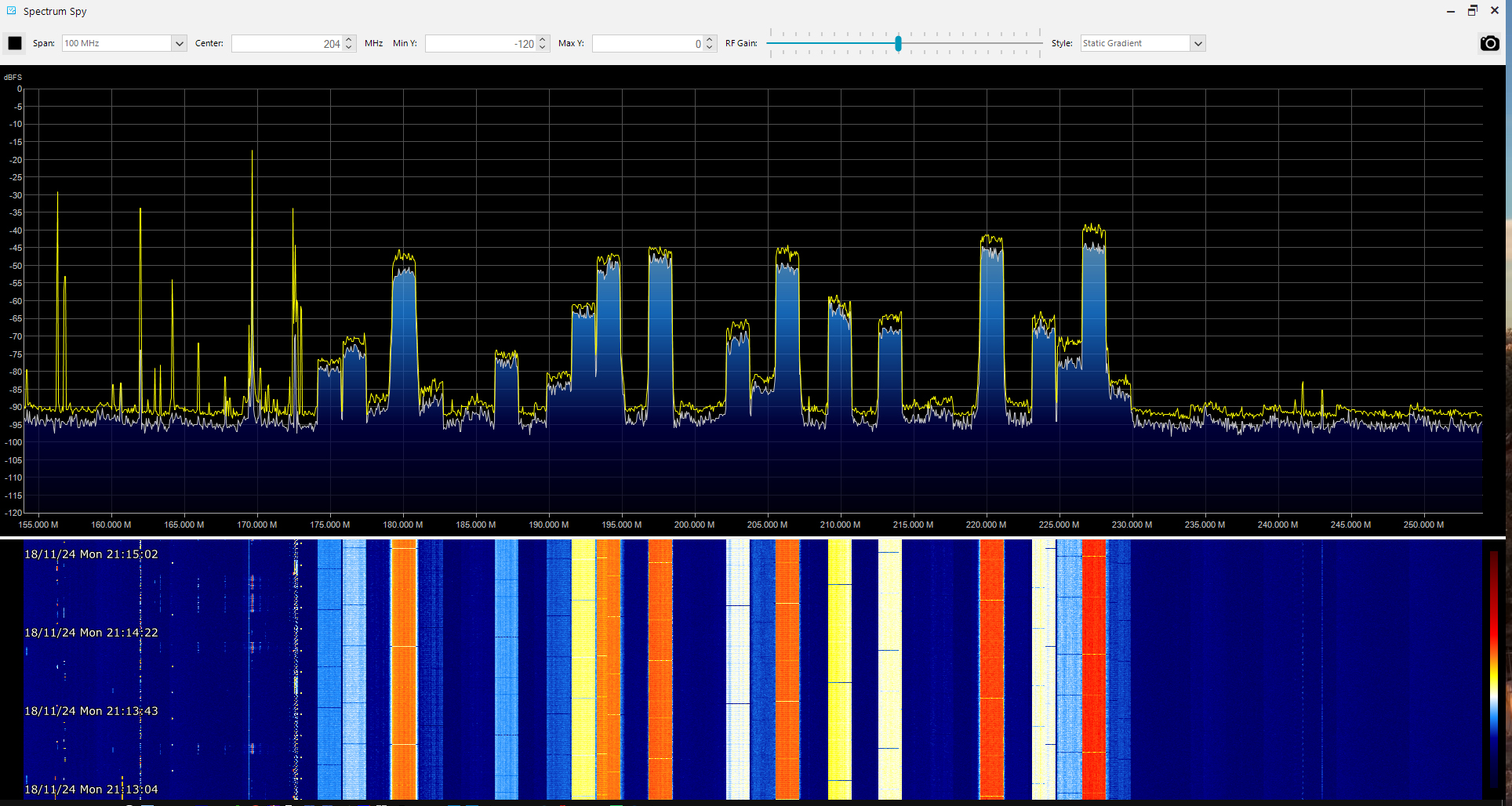Screen dimensions: 1512x806
Task: Decrease Center frequency with down arrow
Action: (x=349, y=48)
